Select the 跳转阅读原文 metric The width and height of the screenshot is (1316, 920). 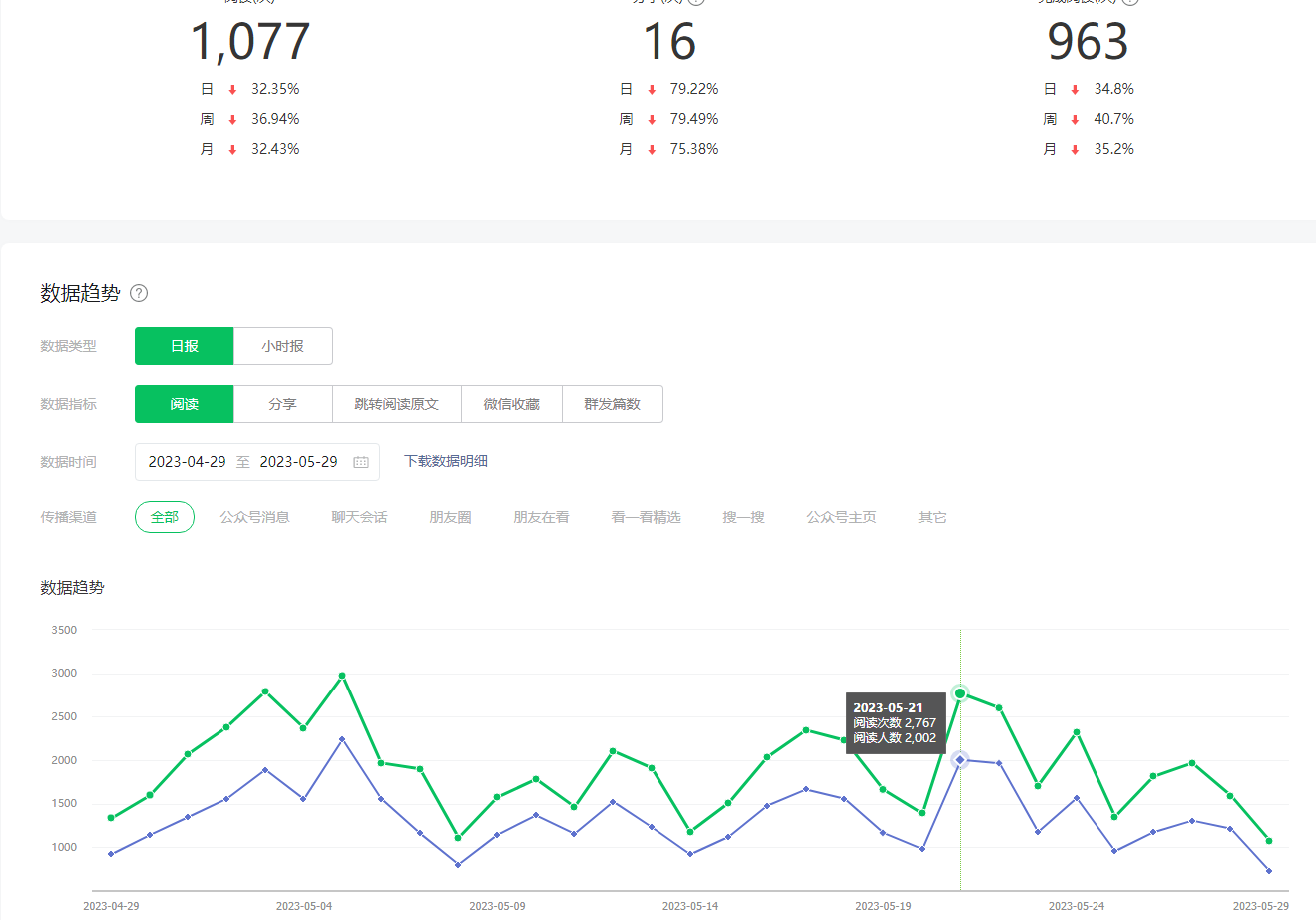tap(397, 404)
